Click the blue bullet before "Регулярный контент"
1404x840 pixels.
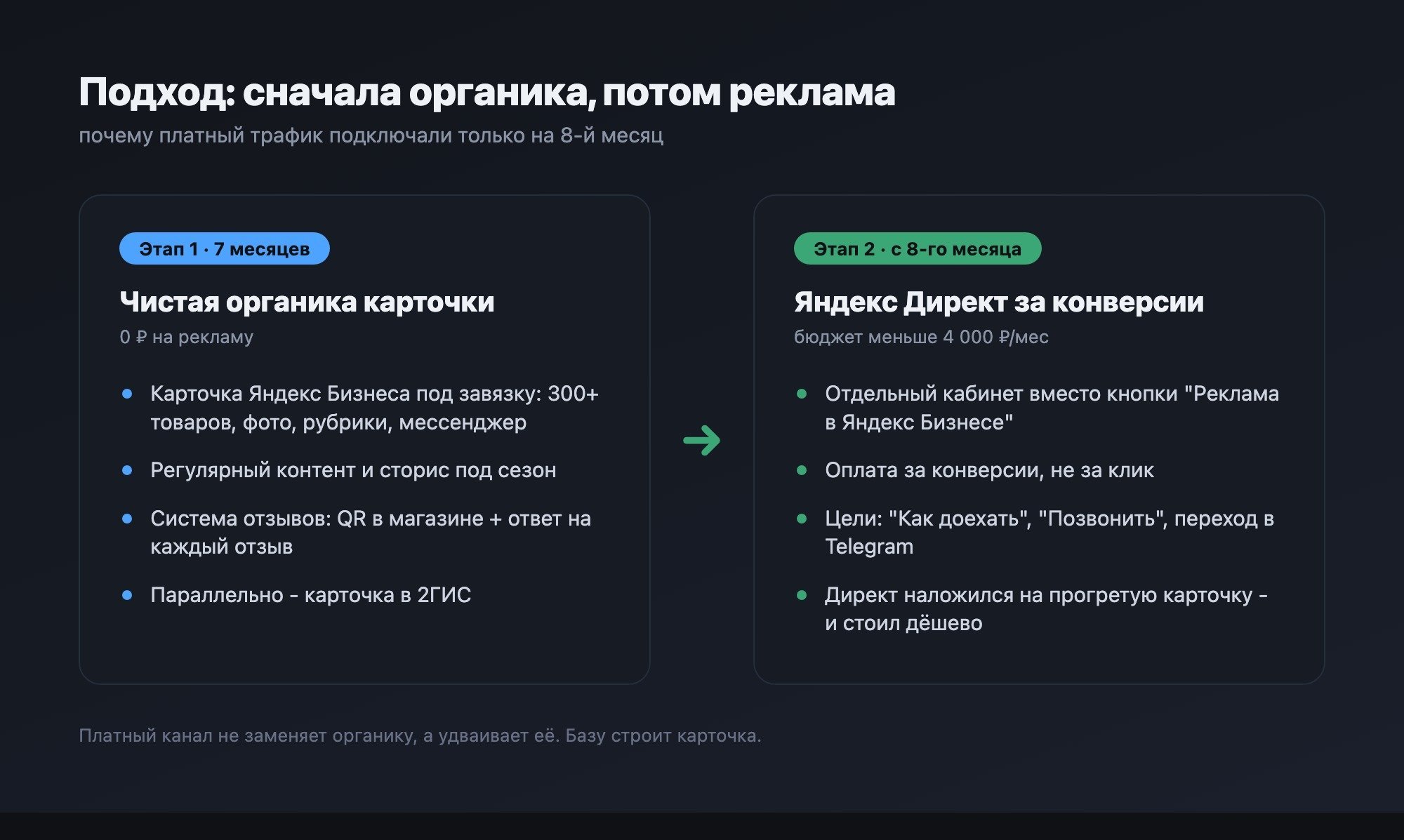[127, 470]
